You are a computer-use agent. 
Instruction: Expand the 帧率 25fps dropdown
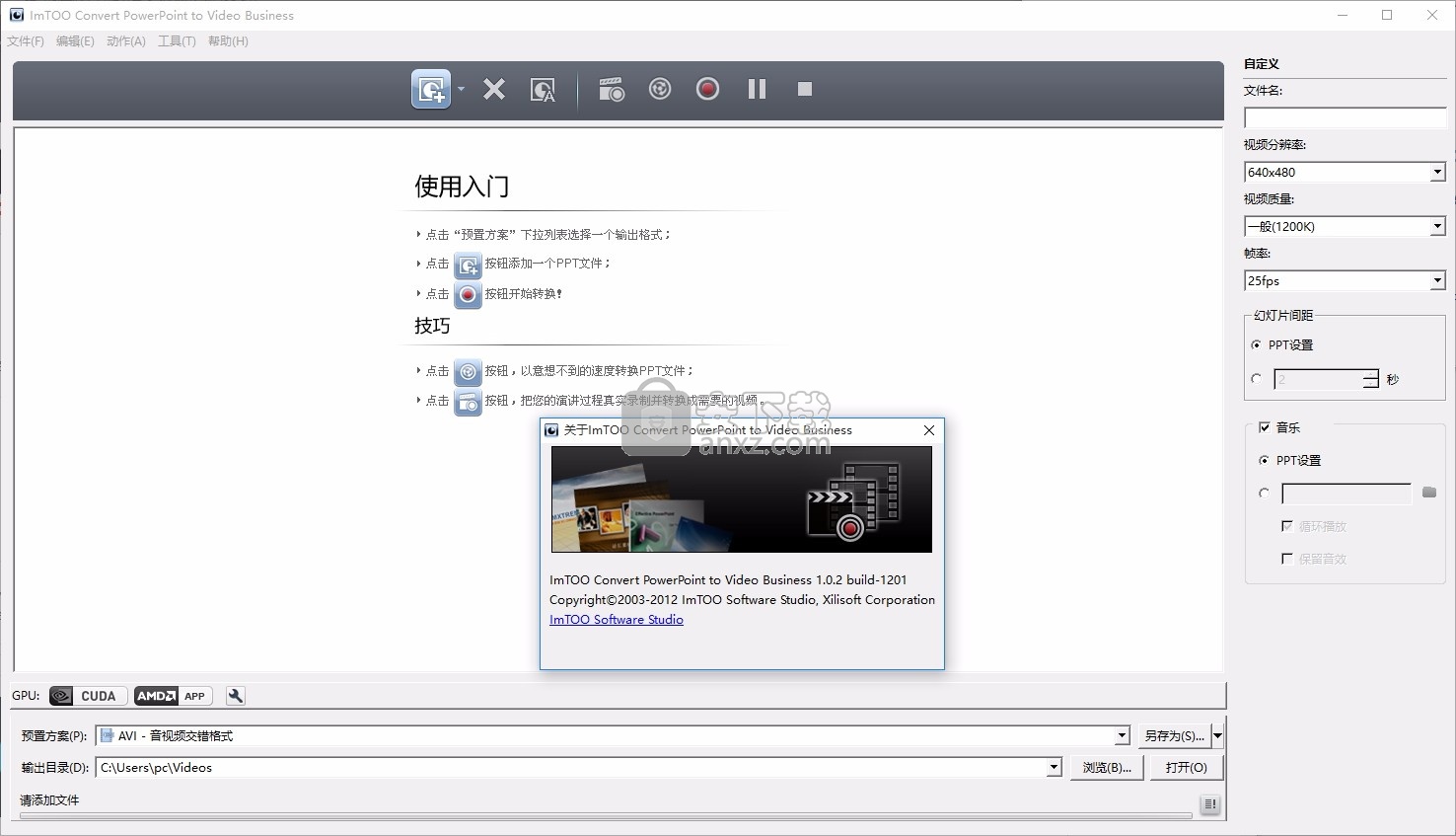click(x=1437, y=281)
